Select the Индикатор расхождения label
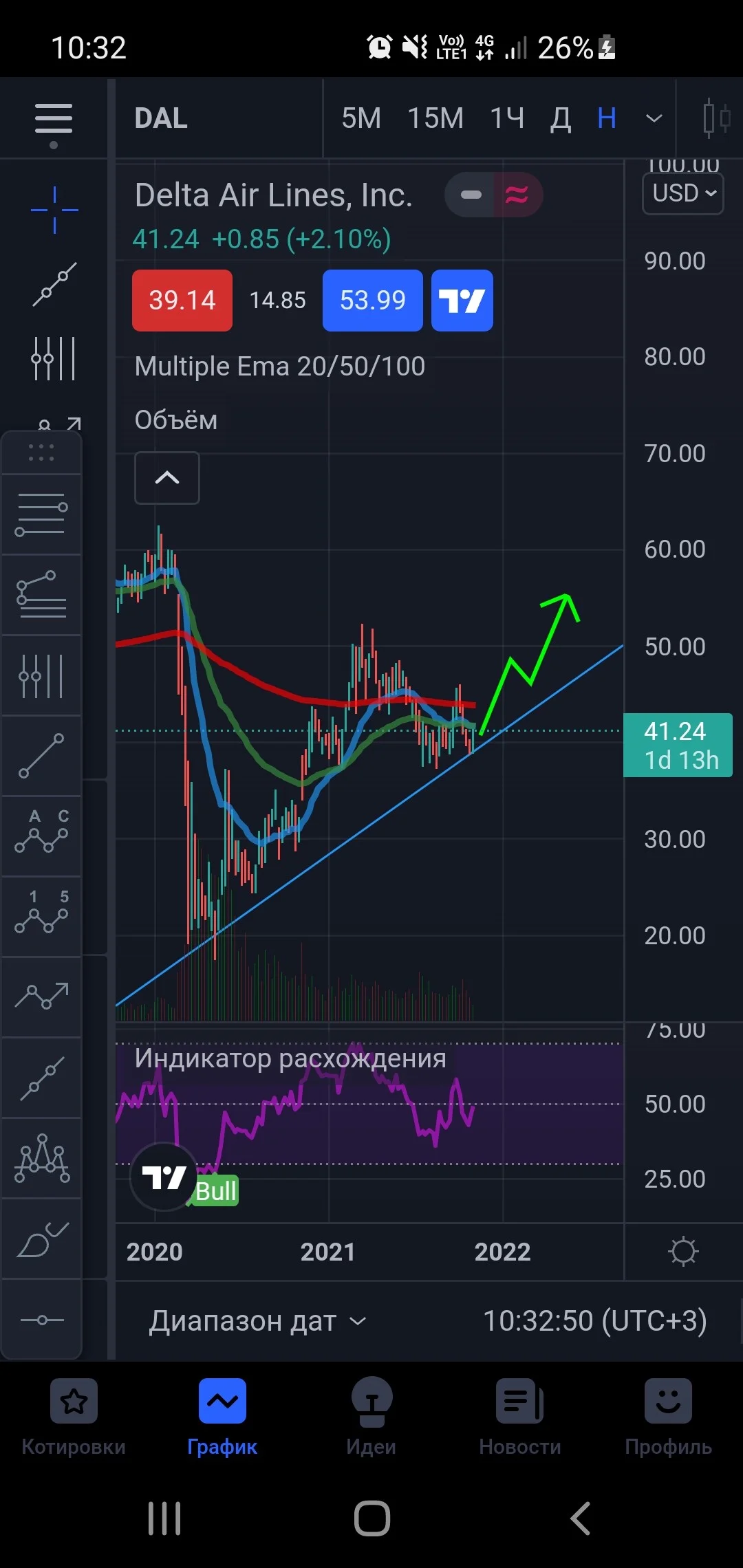 pyautogui.click(x=290, y=1058)
